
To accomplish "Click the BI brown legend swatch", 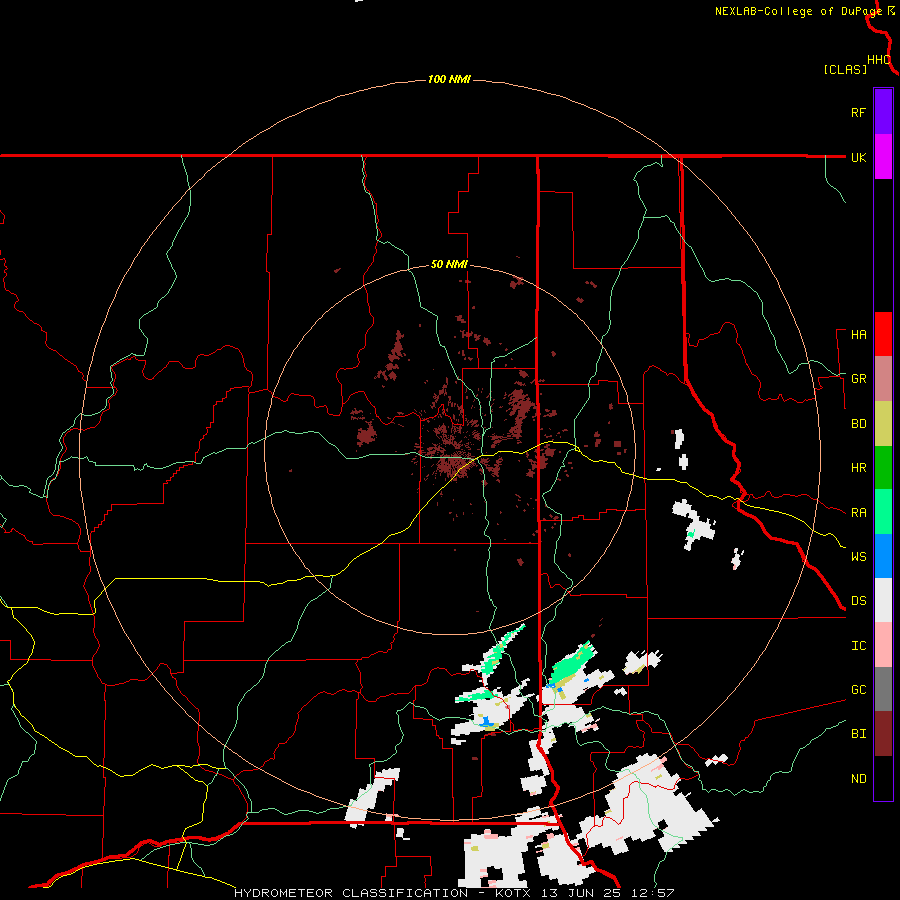I will (883, 734).
